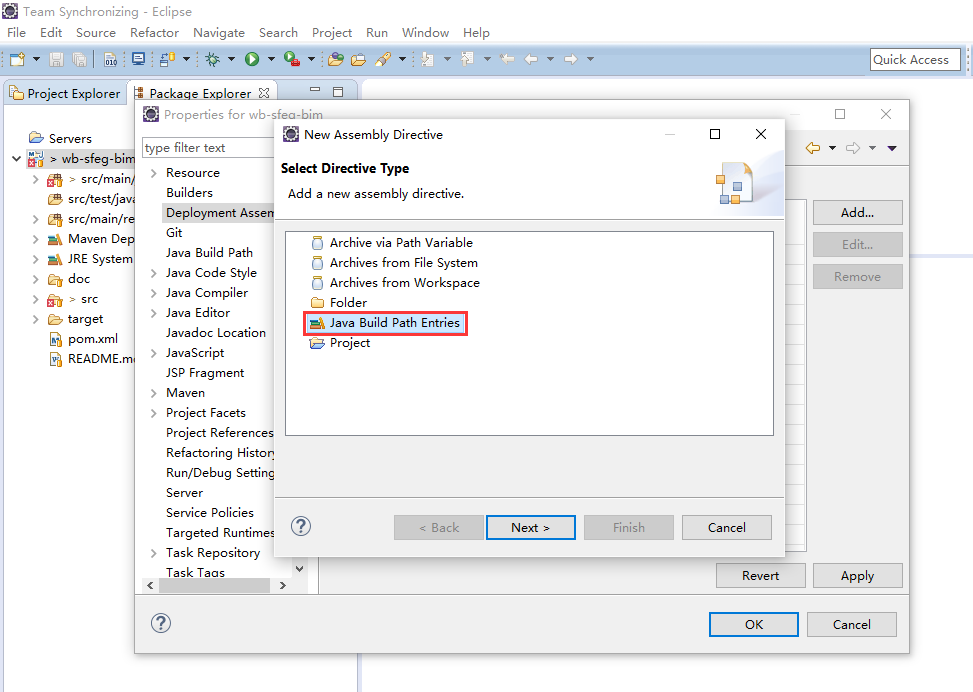Click the green Run toolbar icon

[x=252, y=59]
